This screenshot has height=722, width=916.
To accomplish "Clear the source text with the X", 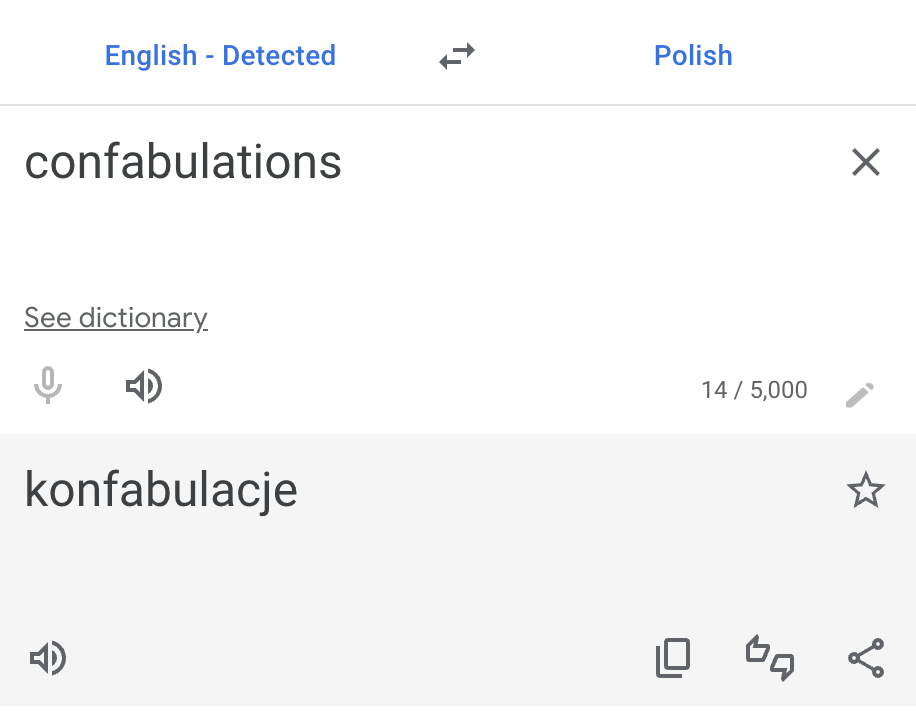I will (865, 162).
